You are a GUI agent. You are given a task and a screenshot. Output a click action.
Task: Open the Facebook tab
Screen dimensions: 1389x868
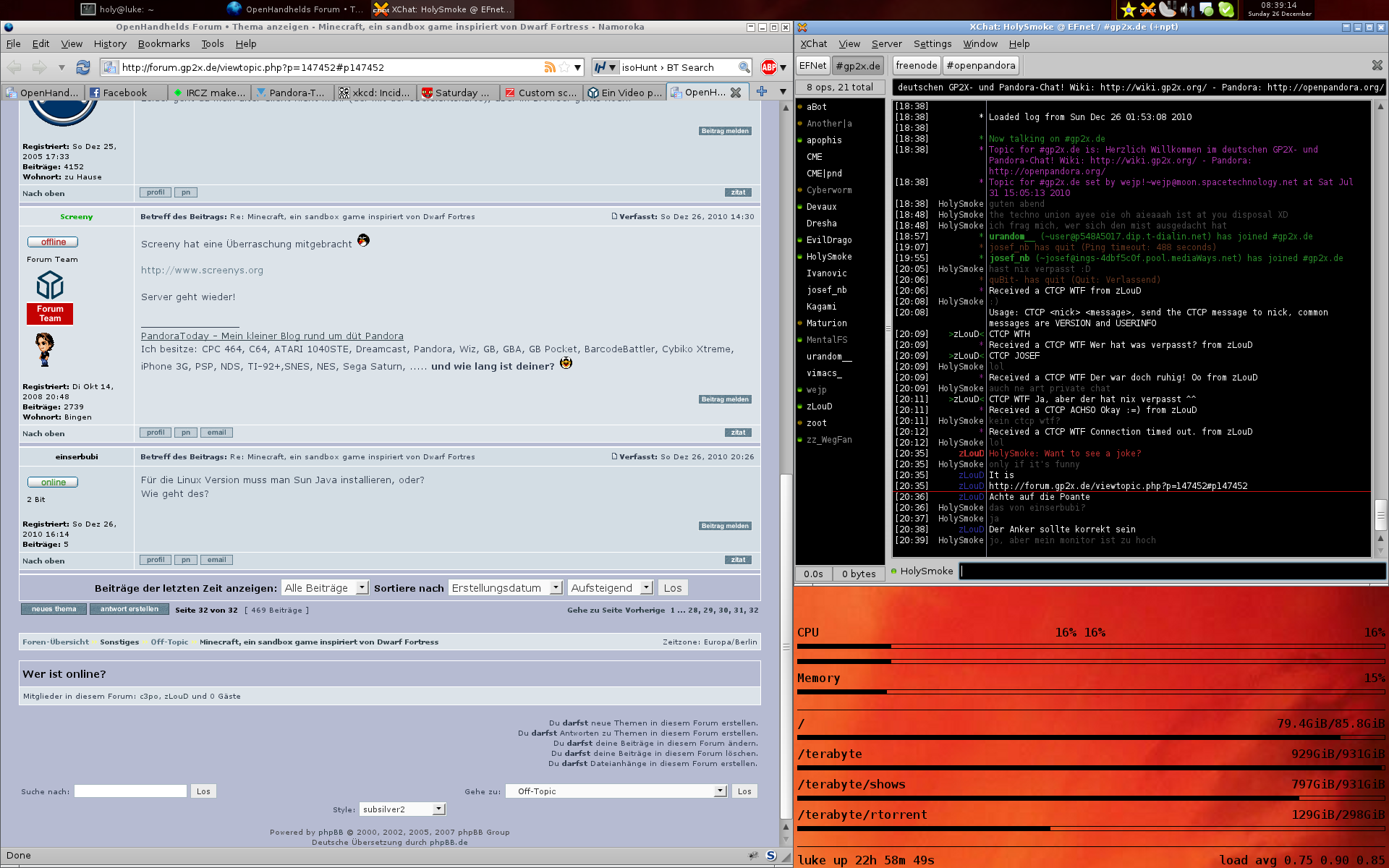[x=126, y=93]
